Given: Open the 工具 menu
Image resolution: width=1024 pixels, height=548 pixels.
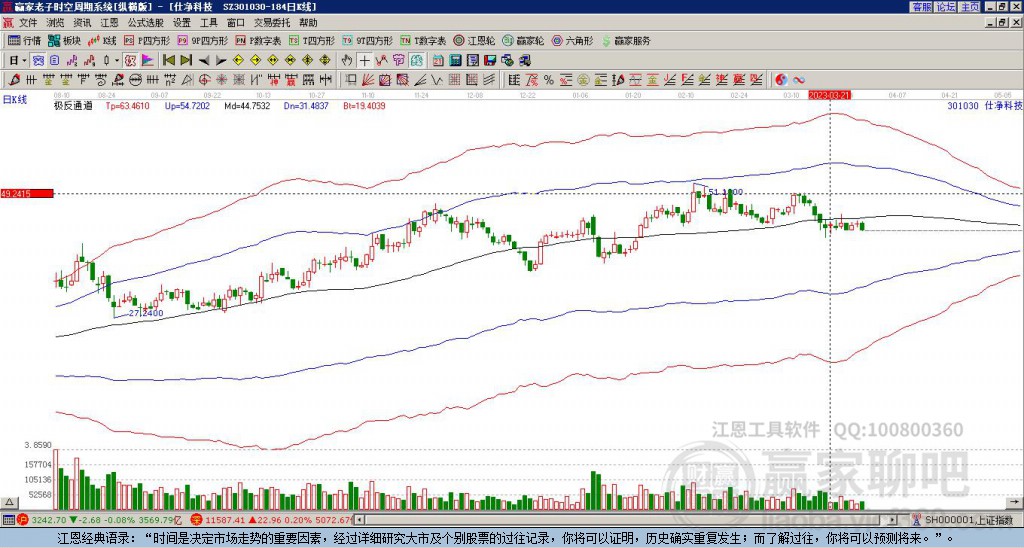Looking at the screenshot, I should pyautogui.click(x=208, y=23).
